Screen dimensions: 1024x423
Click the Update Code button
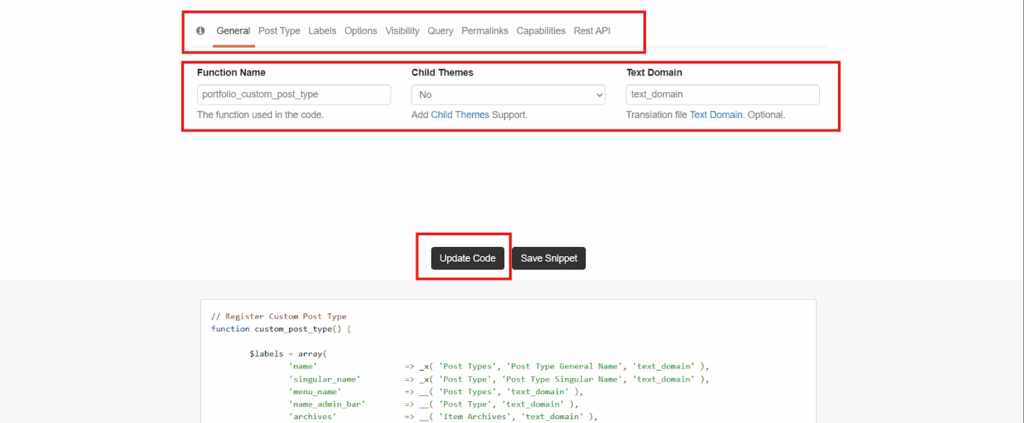coord(468,258)
